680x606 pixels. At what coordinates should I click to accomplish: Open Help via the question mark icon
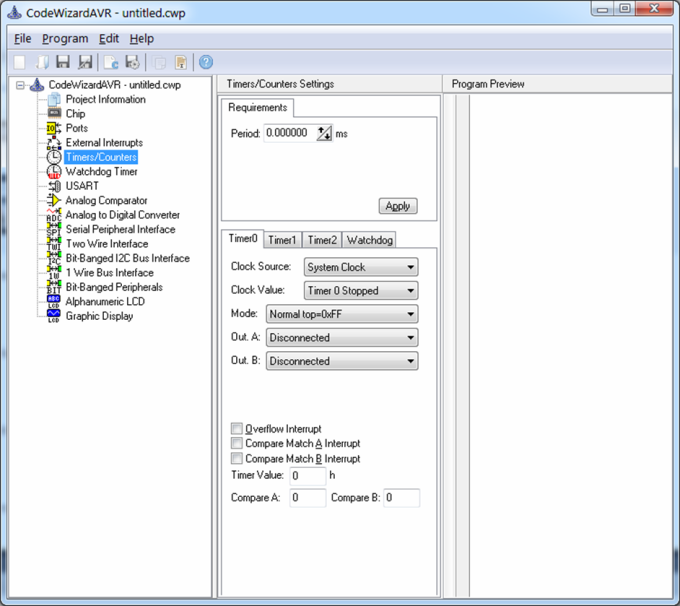[206, 62]
